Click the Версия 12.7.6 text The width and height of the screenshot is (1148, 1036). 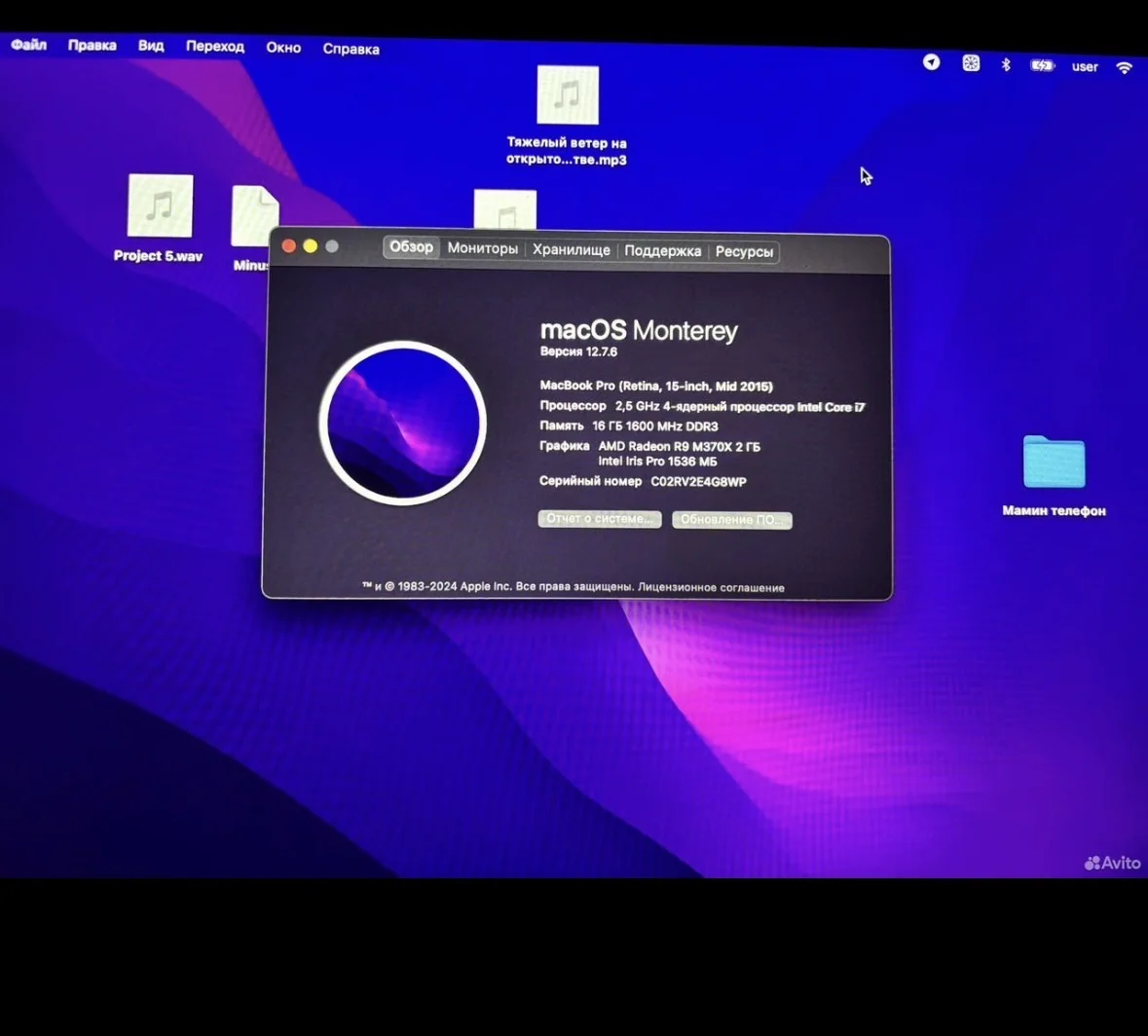click(x=578, y=351)
